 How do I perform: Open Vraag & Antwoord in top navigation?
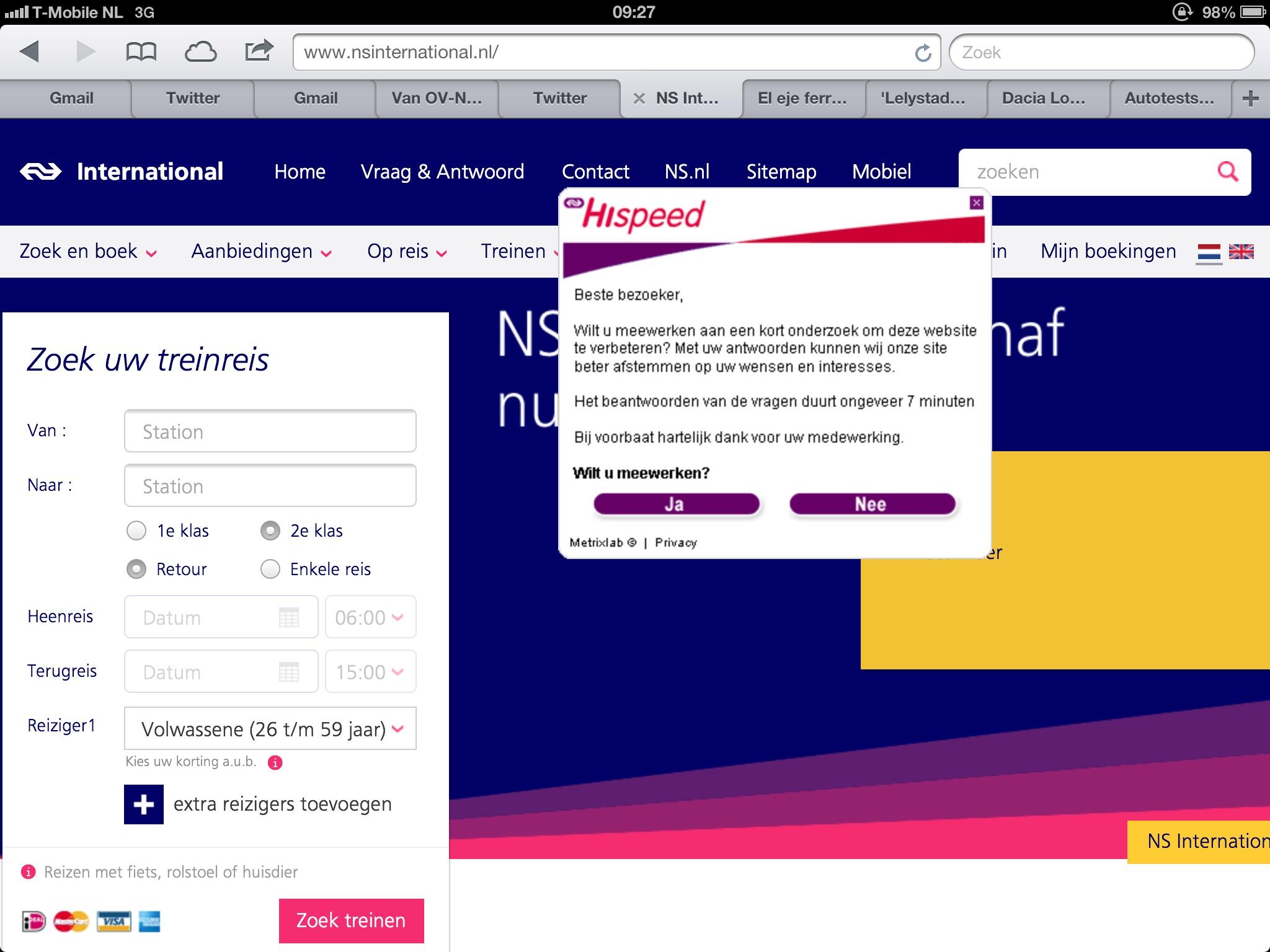443,172
